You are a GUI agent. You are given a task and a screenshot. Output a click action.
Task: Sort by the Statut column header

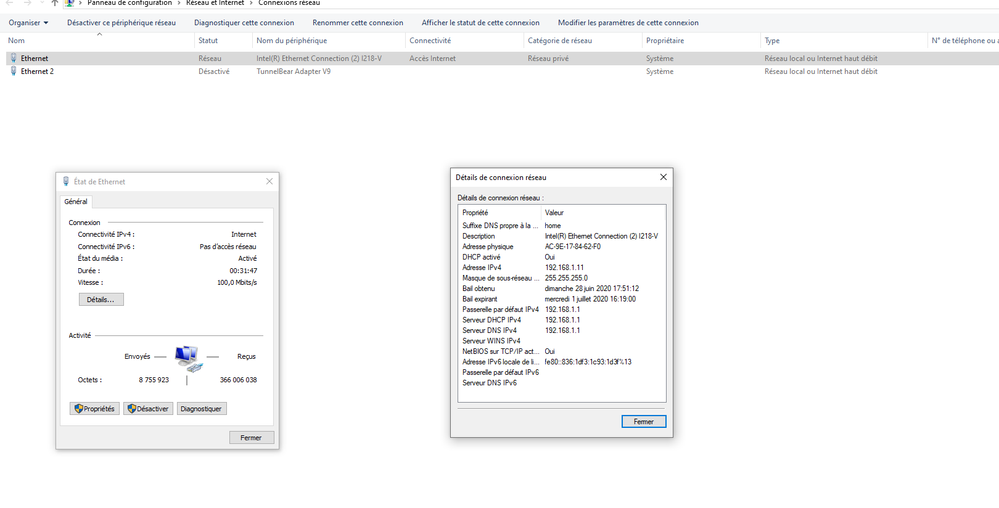(224, 41)
